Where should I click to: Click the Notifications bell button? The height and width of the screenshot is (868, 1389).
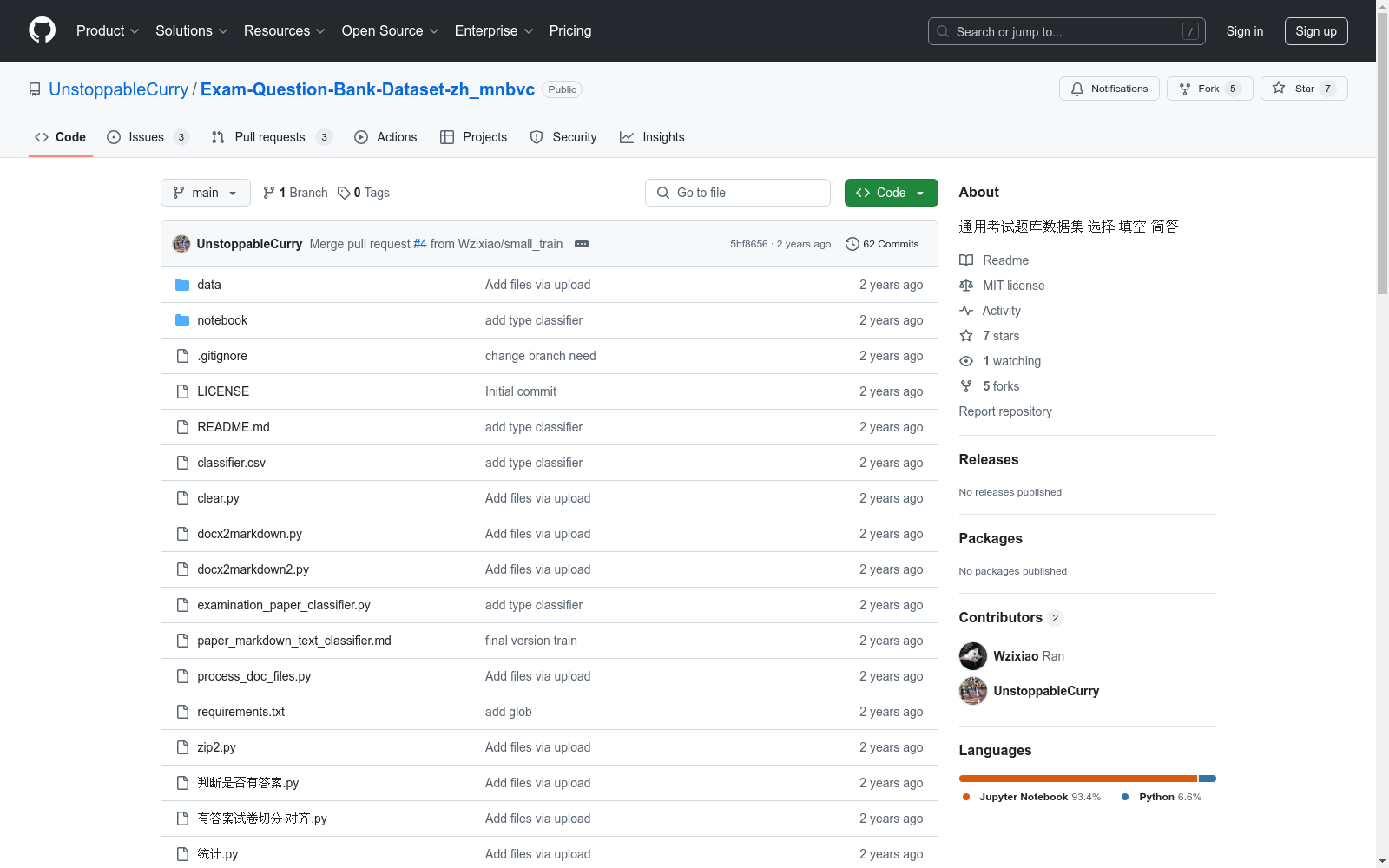[1109, 89]
